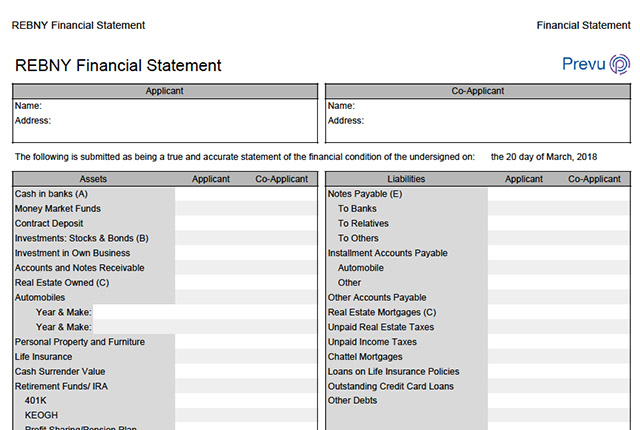Select Applicant cell for Real Estate Owned (C)
Image resolution: width=640 pixels, height=430 pixels.
coord(210,283)
